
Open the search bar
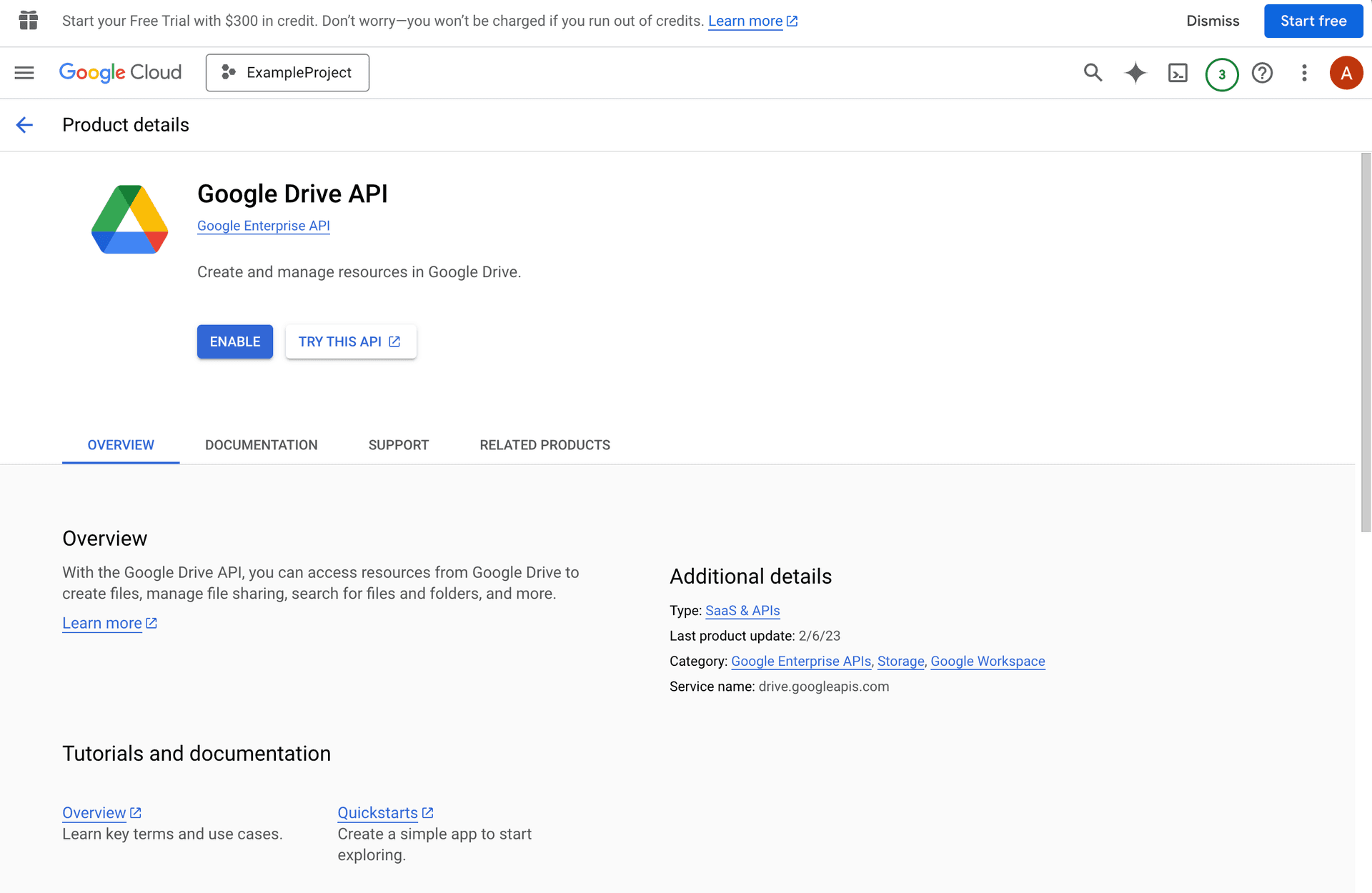[x=1093, y=72]
